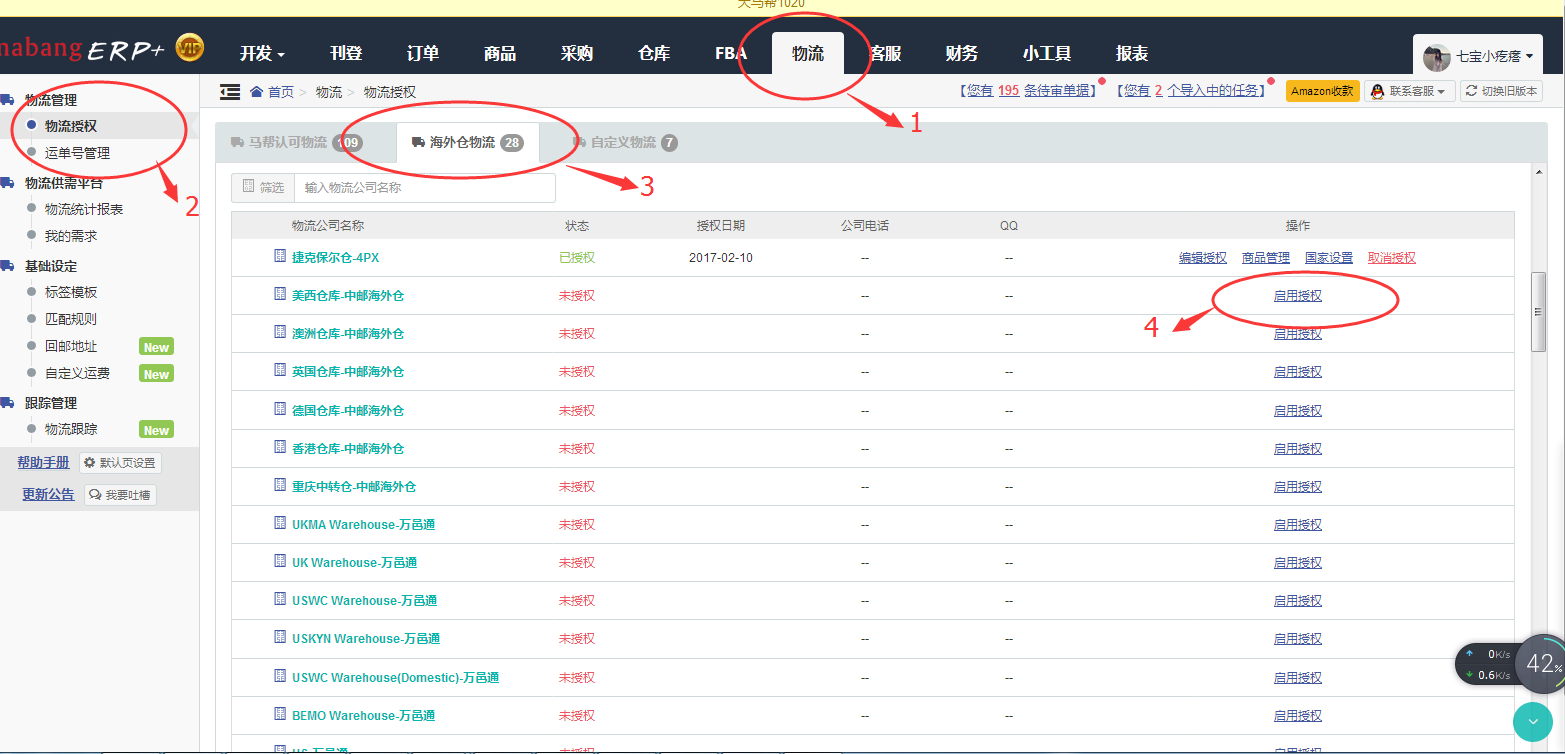
Task: Open the 开发 dropdown menu
Action: (262, 54)
